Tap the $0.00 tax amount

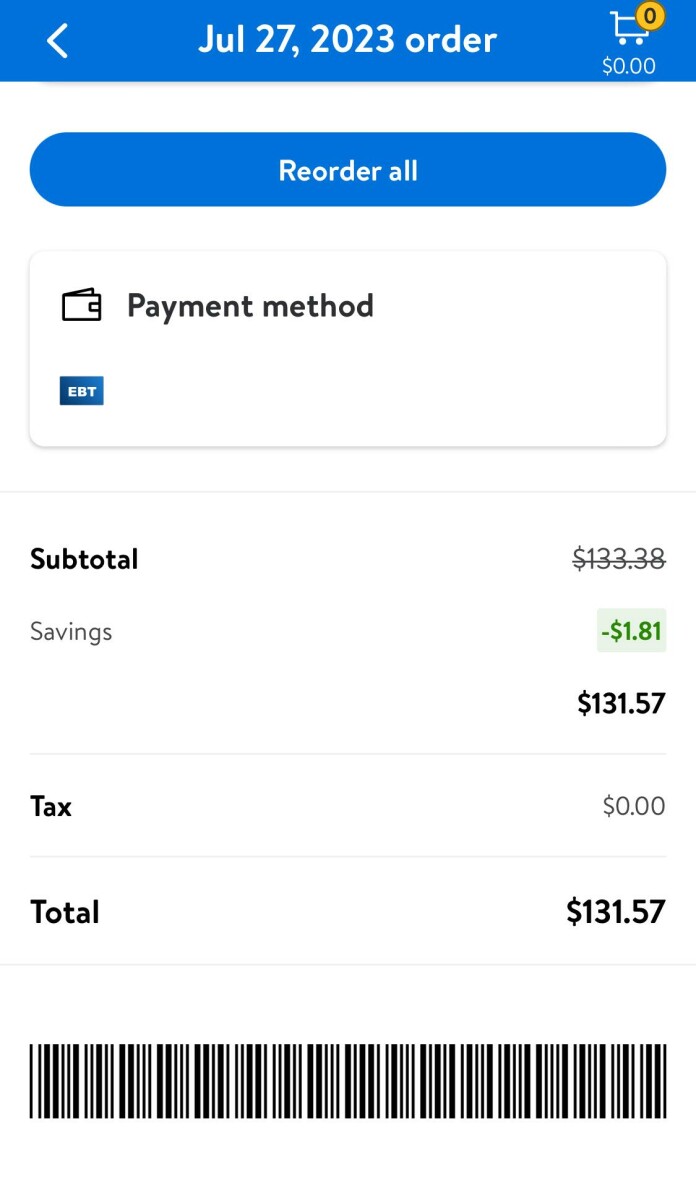[634, 806]
